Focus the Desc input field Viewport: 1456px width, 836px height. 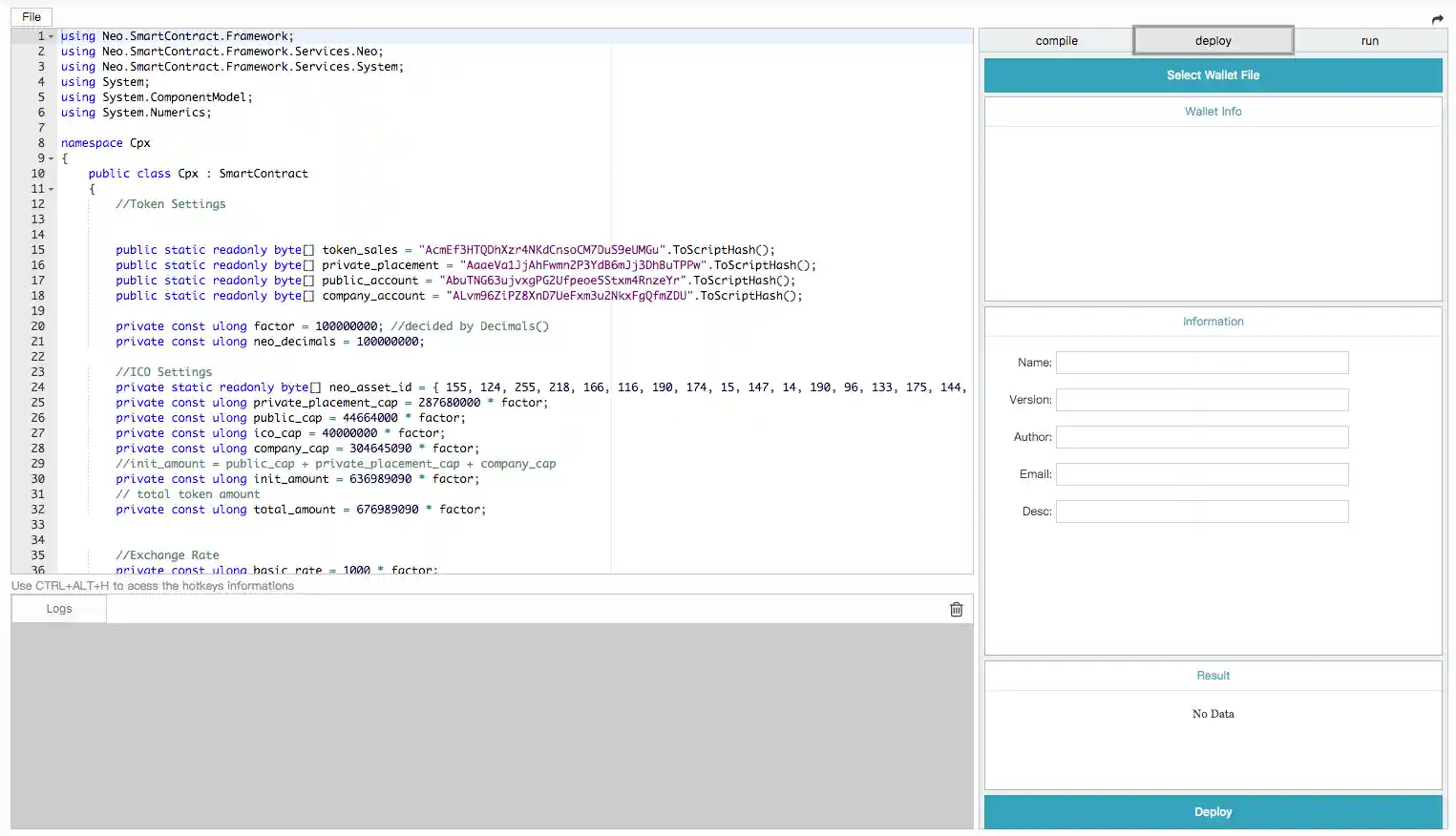click(1202, 512)
